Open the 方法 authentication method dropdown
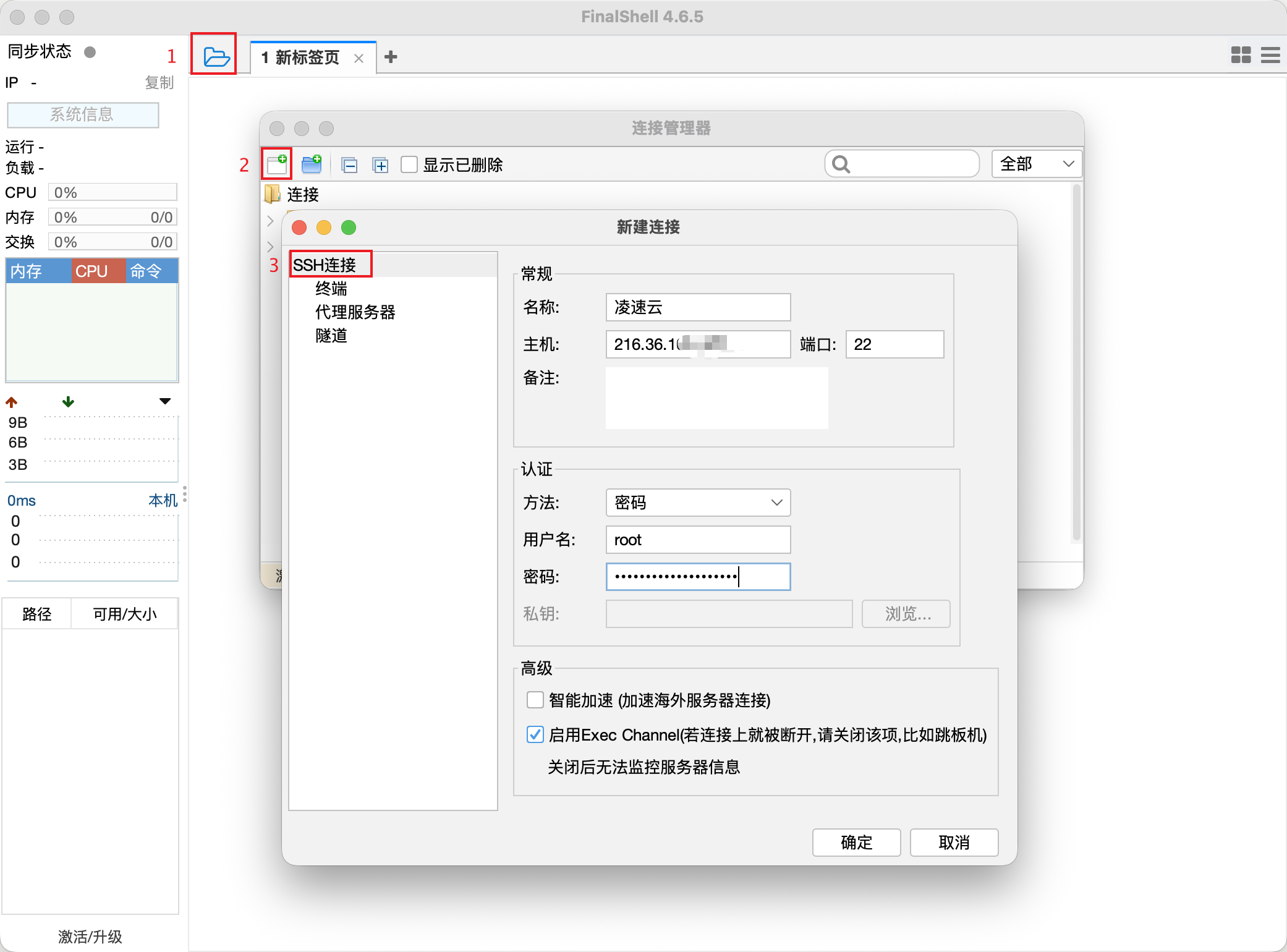The image size is (1287, 952). point(698,503)
